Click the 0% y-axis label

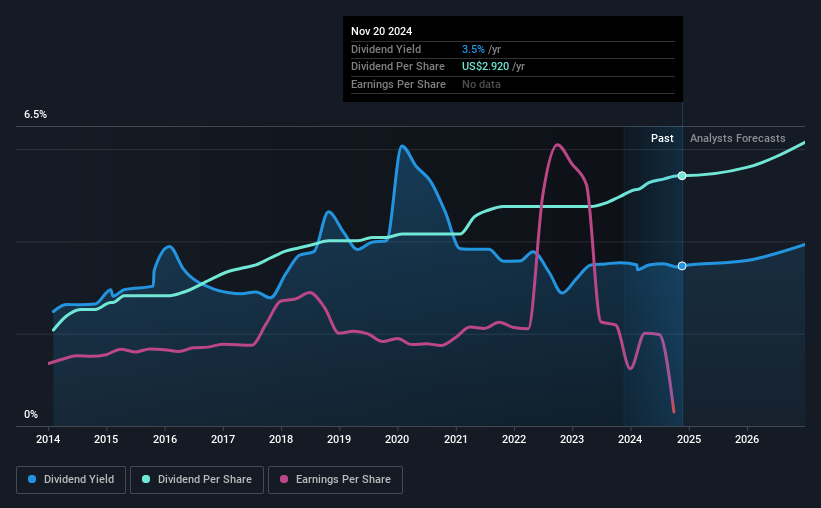pyautogui.click(x=31, y=414)
